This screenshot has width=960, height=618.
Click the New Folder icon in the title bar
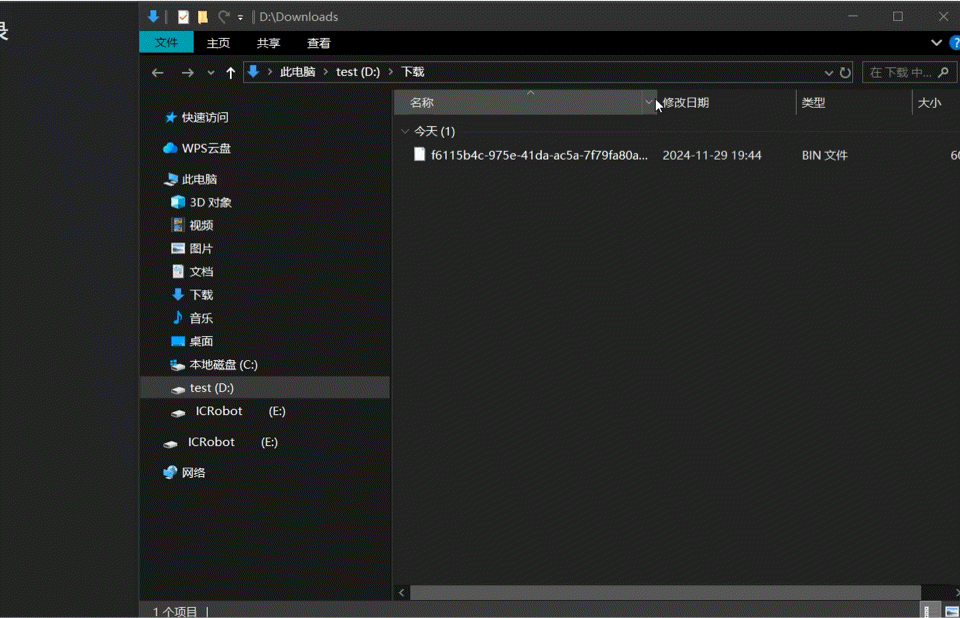(x=203, y=17)
